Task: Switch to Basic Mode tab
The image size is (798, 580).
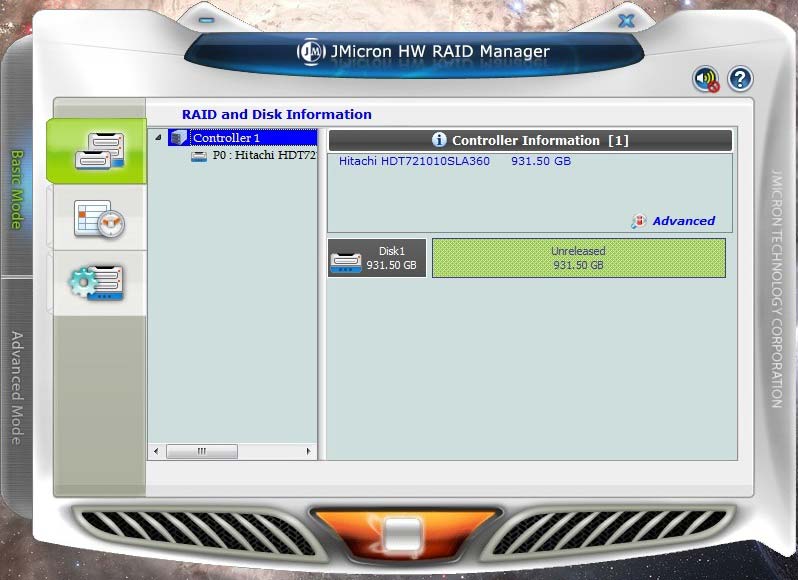Action: (x=17, y=190)
